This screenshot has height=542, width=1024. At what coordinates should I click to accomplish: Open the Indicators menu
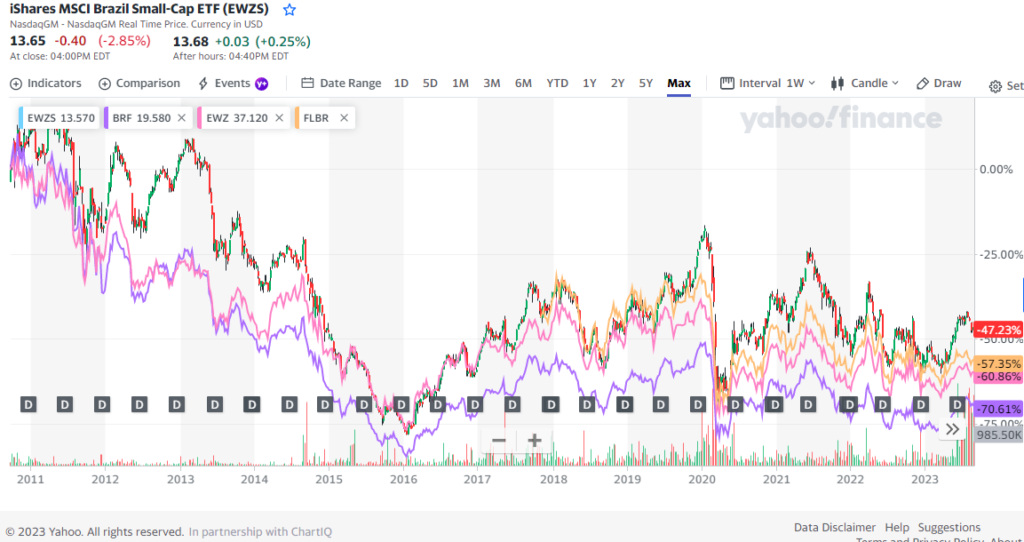(46, 84)
